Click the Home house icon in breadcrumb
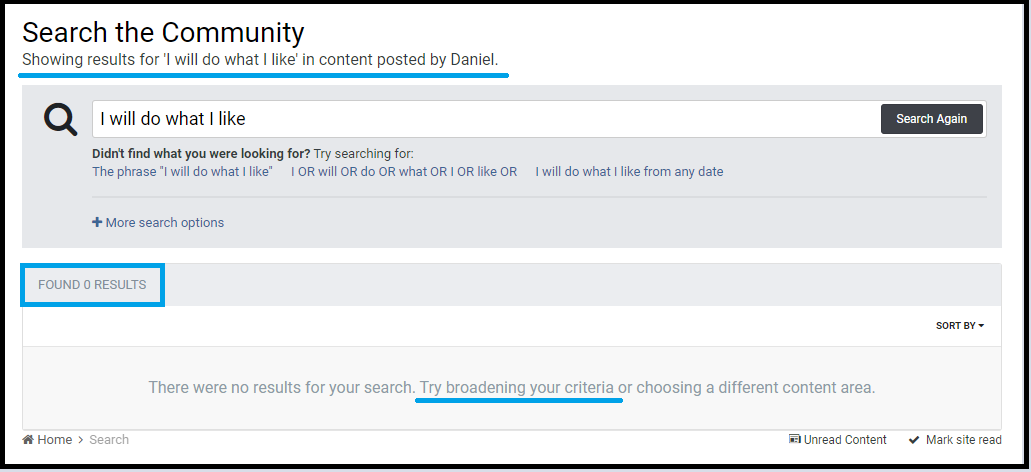Screen dimensions: 1031x472 coord(28,440)
